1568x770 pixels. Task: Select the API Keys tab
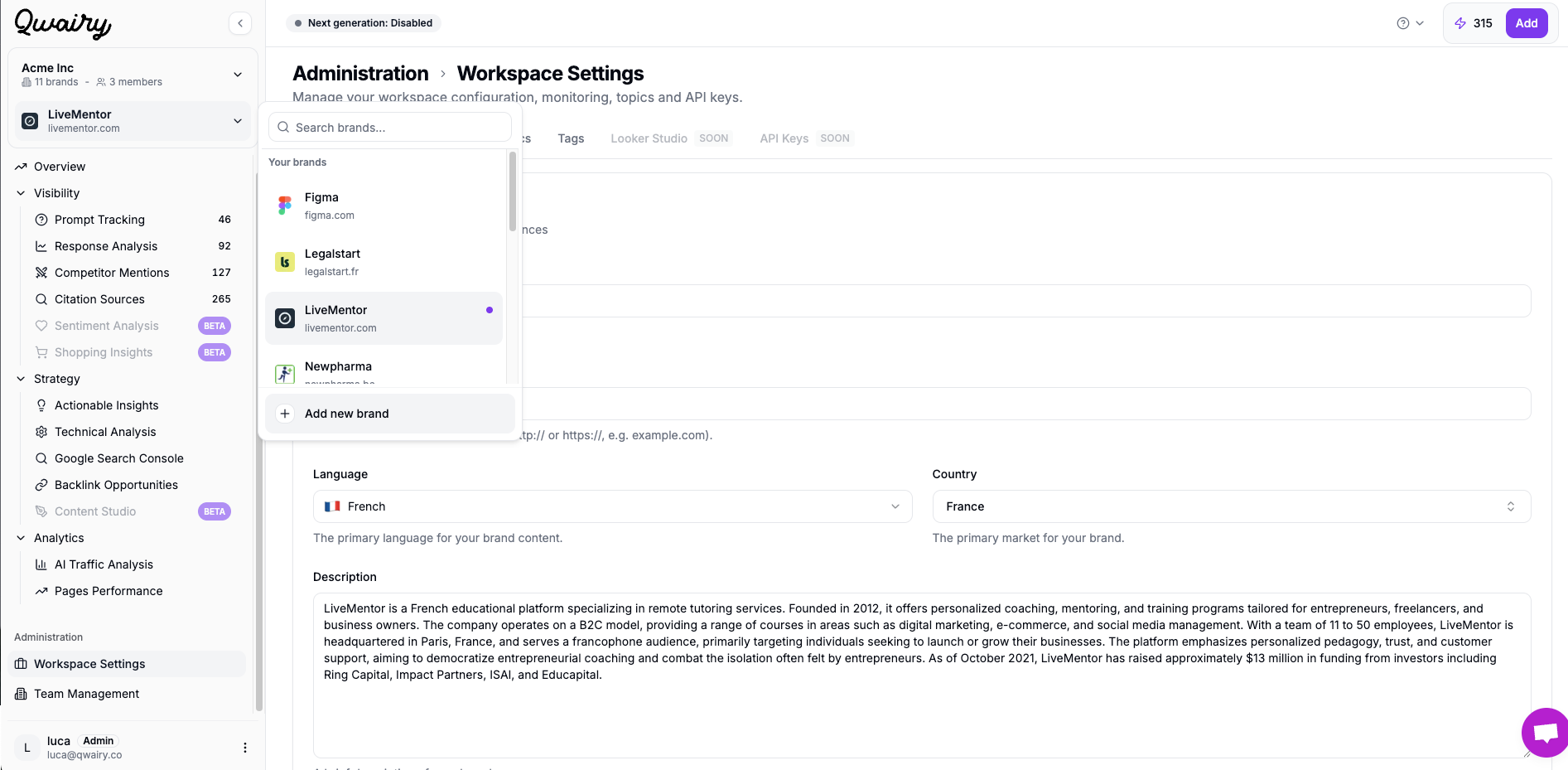tap(806, 138)
